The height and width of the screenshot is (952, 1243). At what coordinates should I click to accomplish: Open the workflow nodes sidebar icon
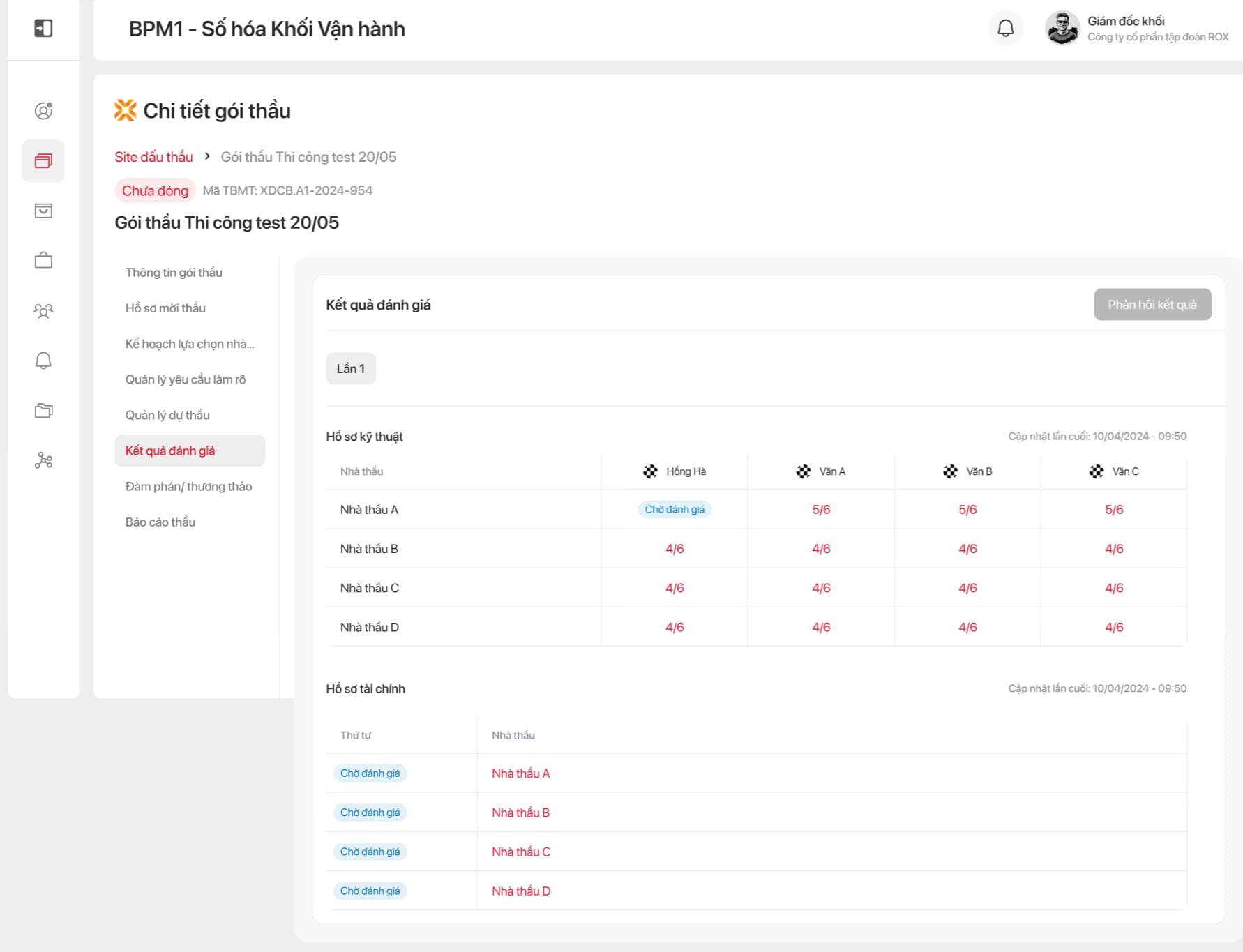pyautogui.click(x=43, y=460)
